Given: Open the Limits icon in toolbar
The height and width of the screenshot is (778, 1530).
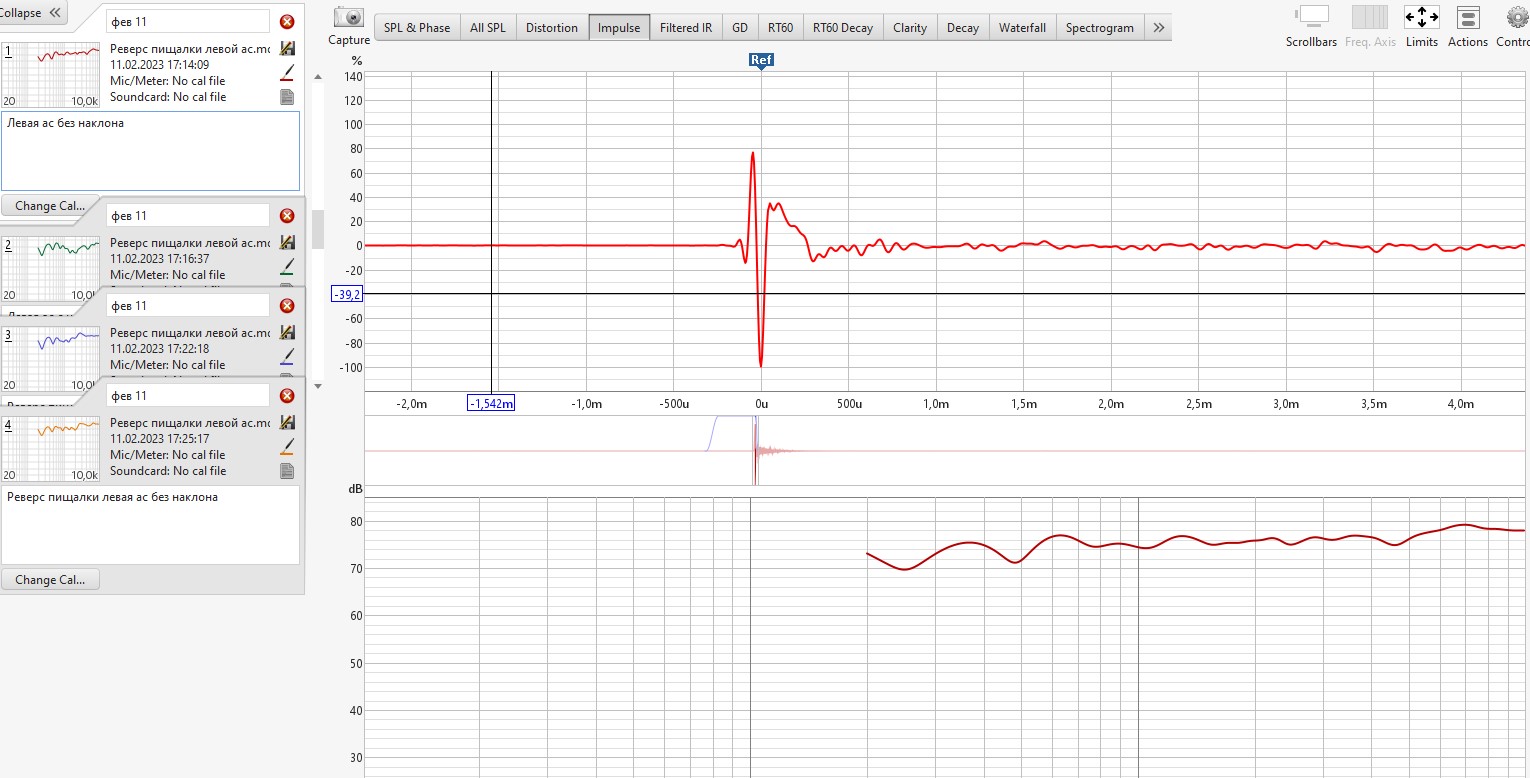Looking at the screenshot, I should click(x=1421, y=17).
